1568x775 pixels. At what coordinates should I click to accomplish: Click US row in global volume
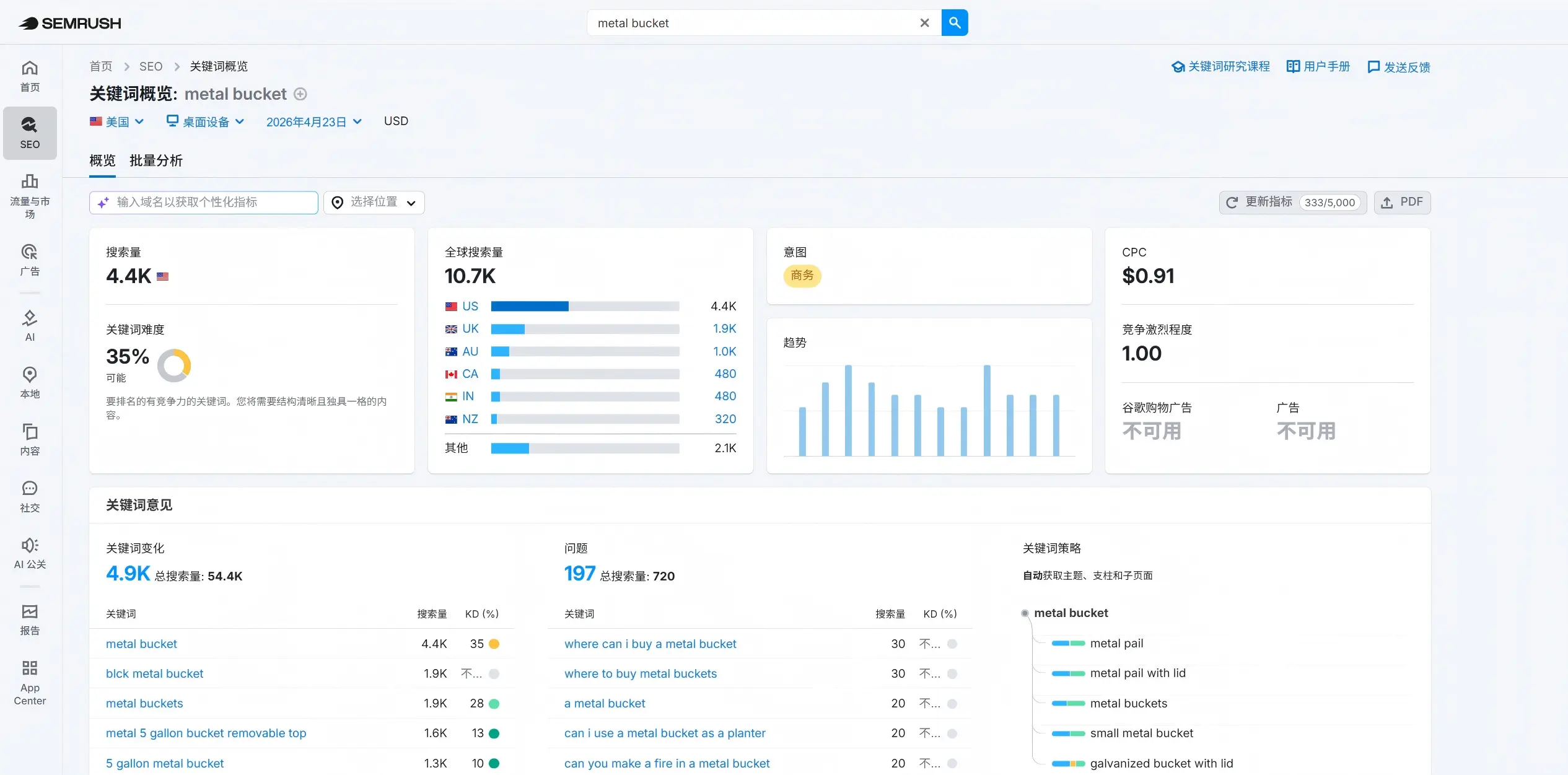[x=590, y=306]
